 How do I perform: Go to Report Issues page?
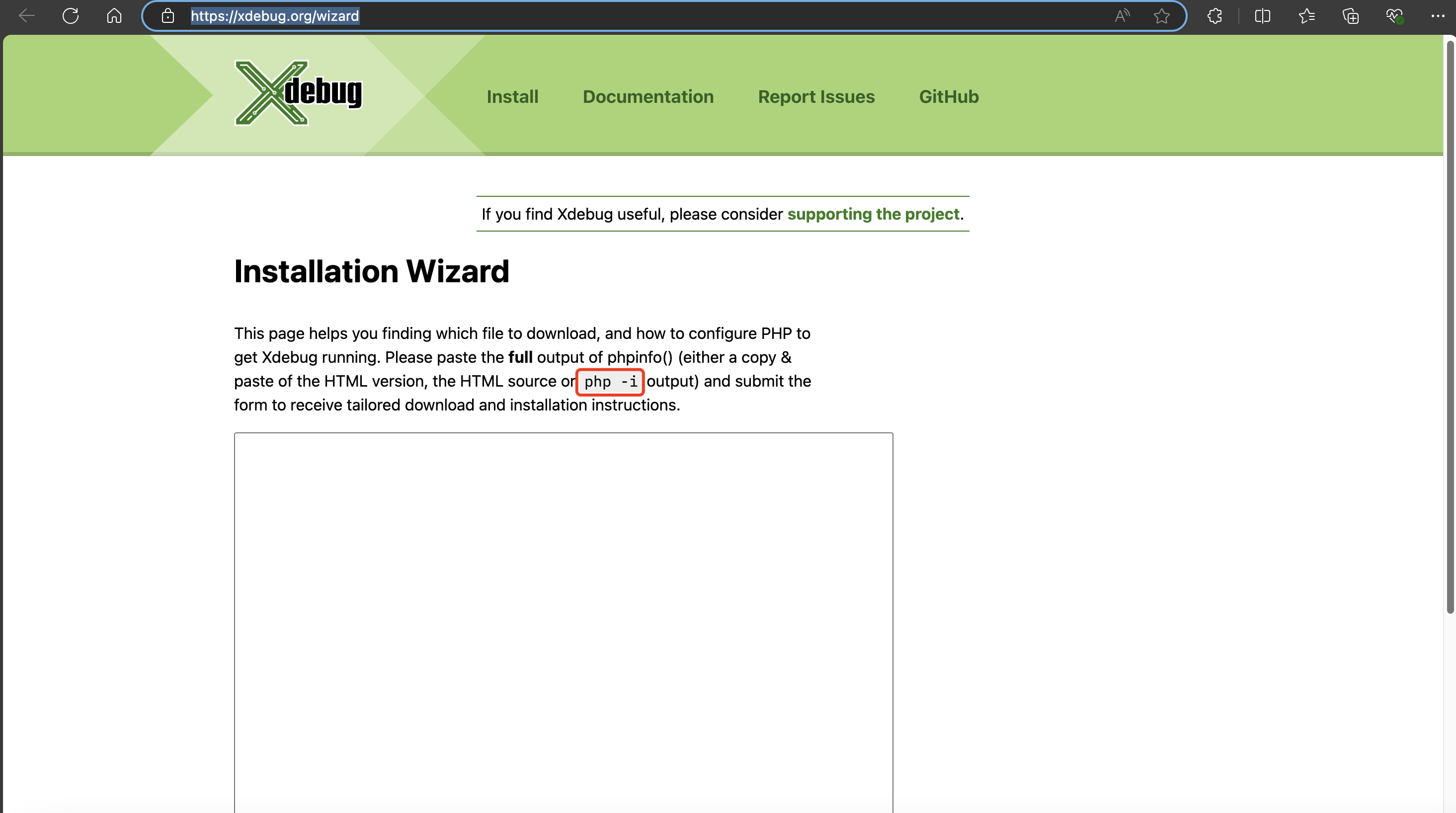pos(815,97)
